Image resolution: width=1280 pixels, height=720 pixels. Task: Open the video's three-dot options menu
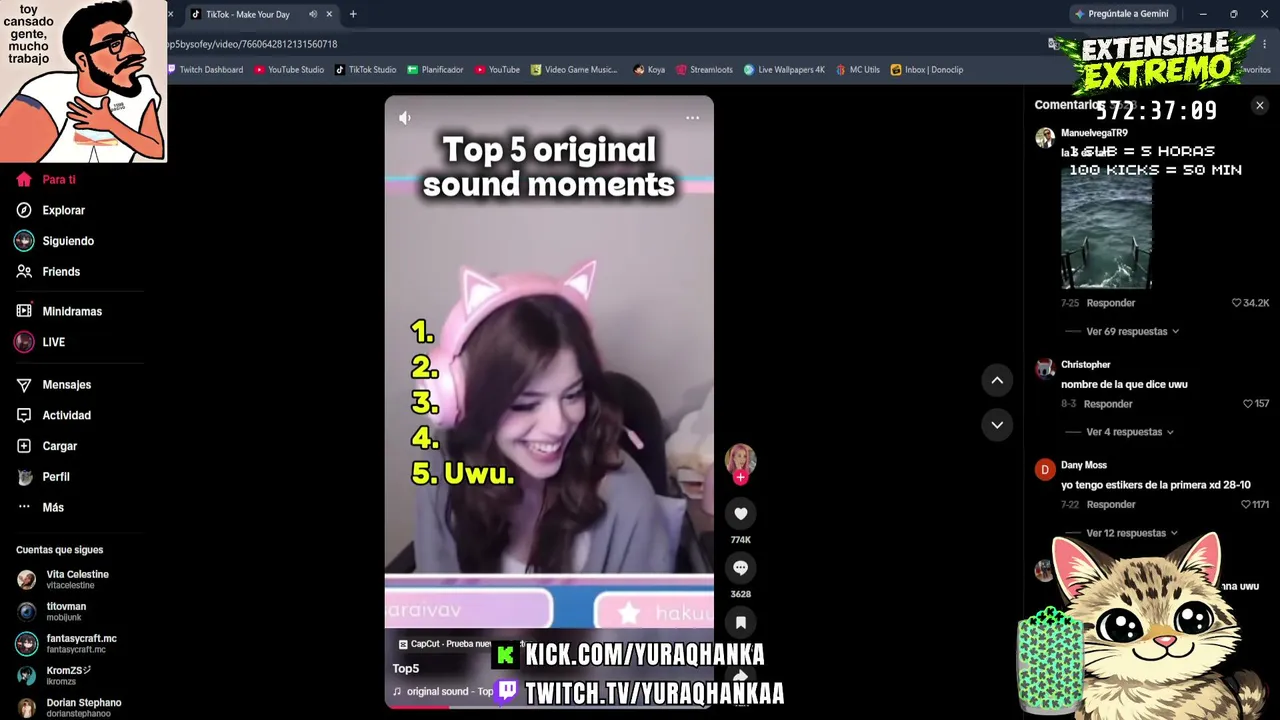(x=692, y=118)
